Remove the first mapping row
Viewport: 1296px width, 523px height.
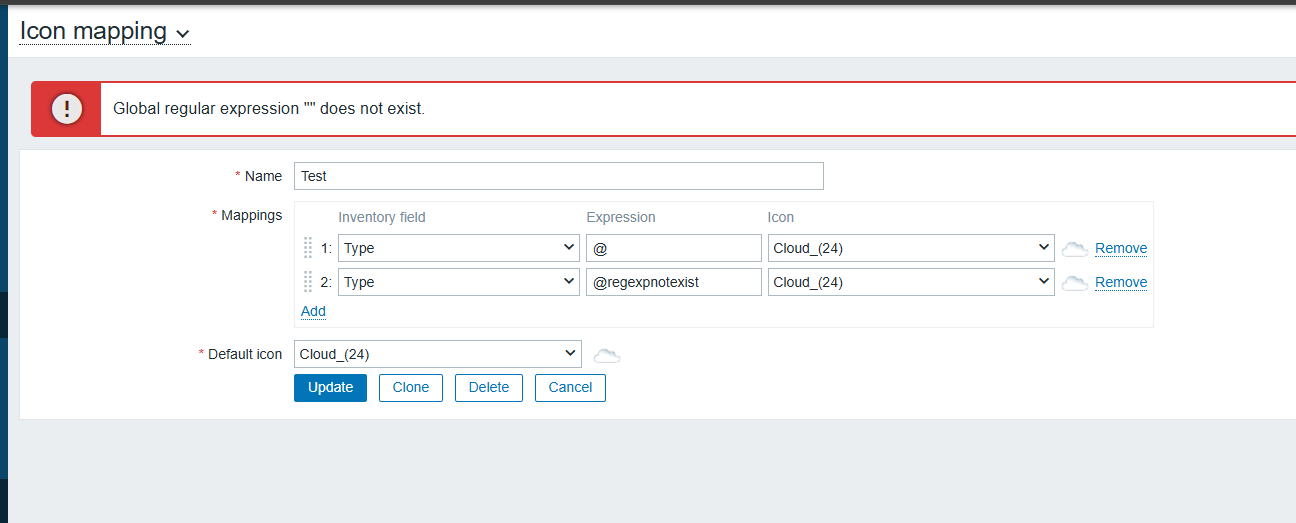tap(1120, 249)
